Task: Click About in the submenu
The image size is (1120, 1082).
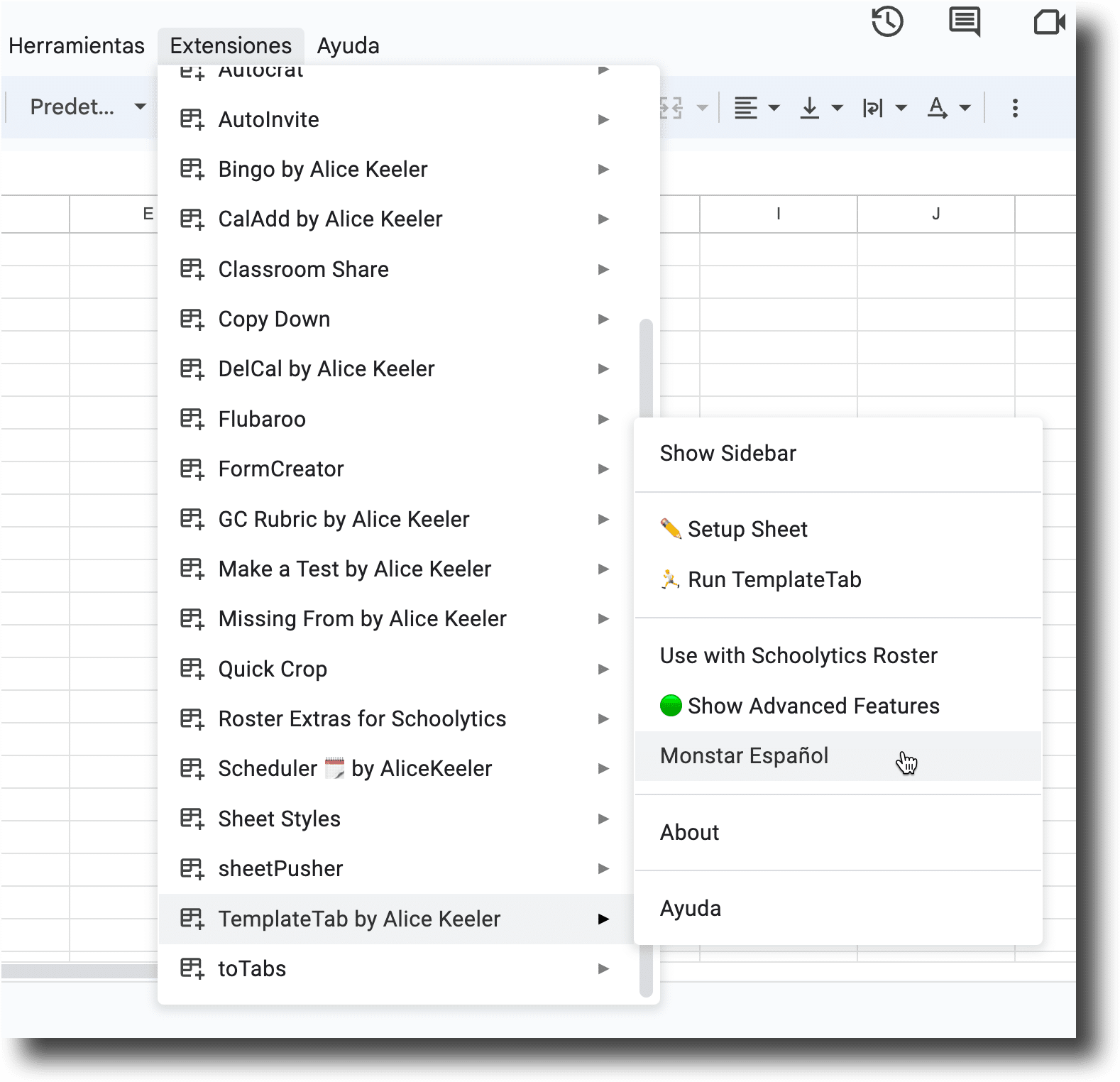Action: point(690,832)
